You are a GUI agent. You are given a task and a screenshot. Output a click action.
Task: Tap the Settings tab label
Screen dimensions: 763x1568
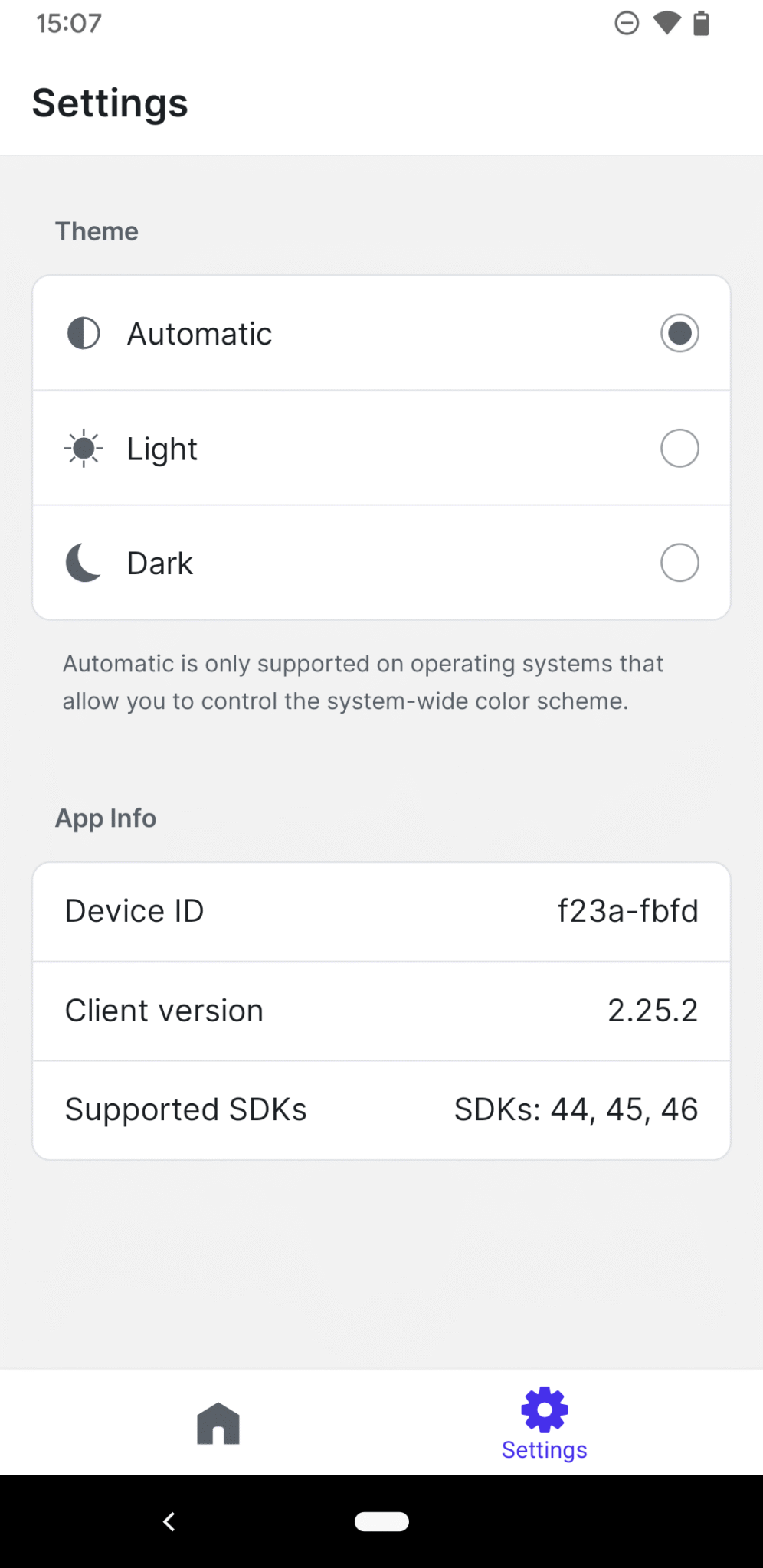544,1449
